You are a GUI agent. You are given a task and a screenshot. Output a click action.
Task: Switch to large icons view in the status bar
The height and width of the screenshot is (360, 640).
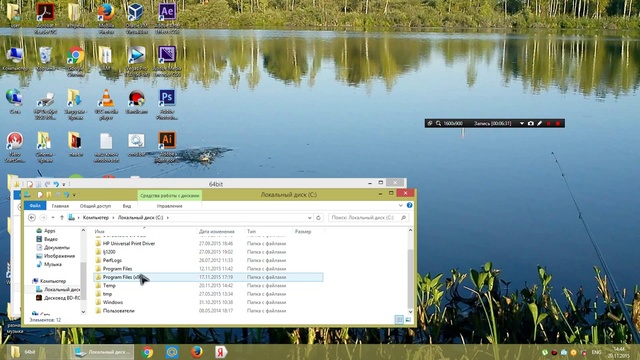[x=408, y=320]
